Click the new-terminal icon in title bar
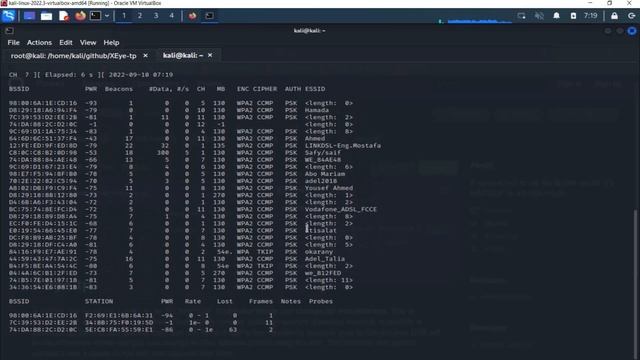 tap(9, 31)
